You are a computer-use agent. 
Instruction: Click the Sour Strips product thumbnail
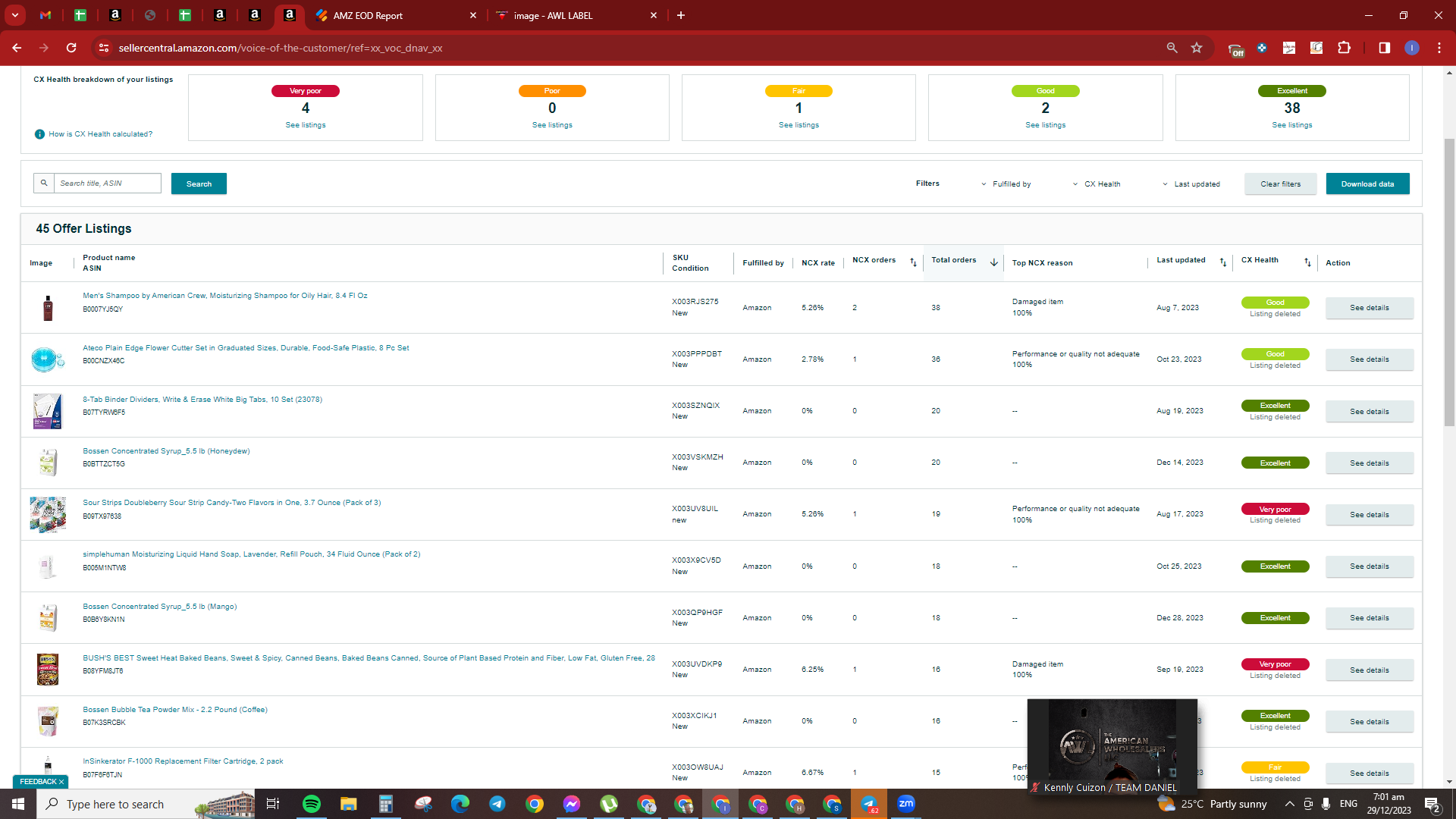[x=47, y=515]
